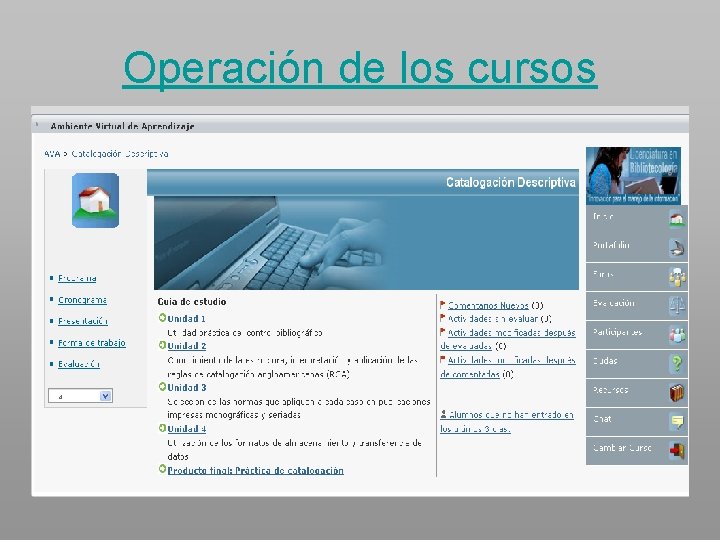
Task: Open the Comentarios Nuevos link
Action: 488,305
